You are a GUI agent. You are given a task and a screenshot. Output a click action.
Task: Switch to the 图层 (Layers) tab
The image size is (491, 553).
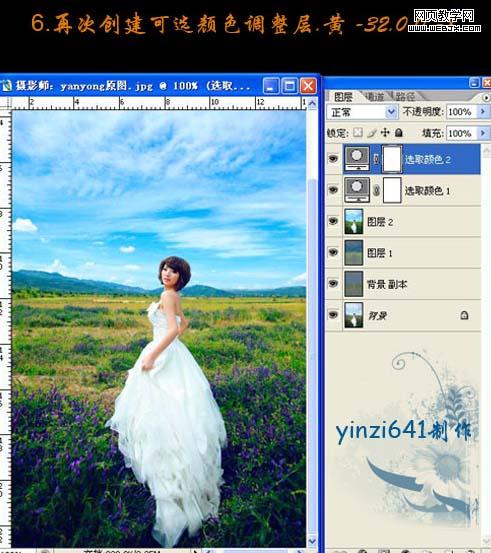point(343,96)
